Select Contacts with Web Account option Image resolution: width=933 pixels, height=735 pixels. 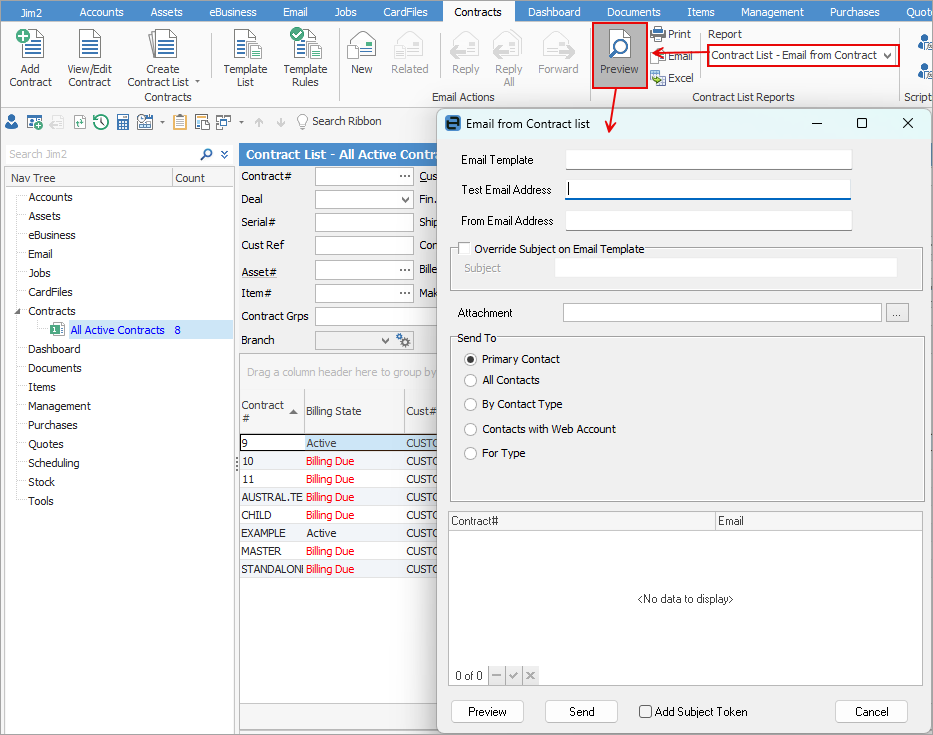coord(471,429)
